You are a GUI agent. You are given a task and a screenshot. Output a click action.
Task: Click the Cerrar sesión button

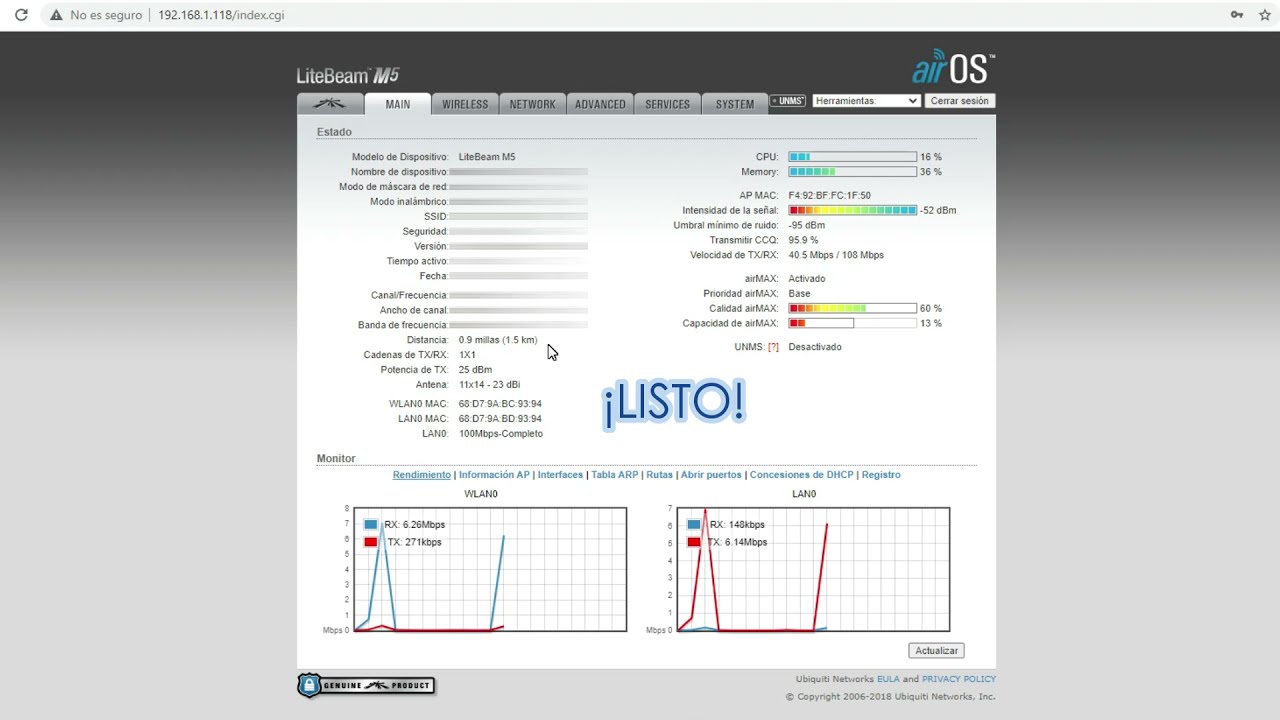[959, 101]
